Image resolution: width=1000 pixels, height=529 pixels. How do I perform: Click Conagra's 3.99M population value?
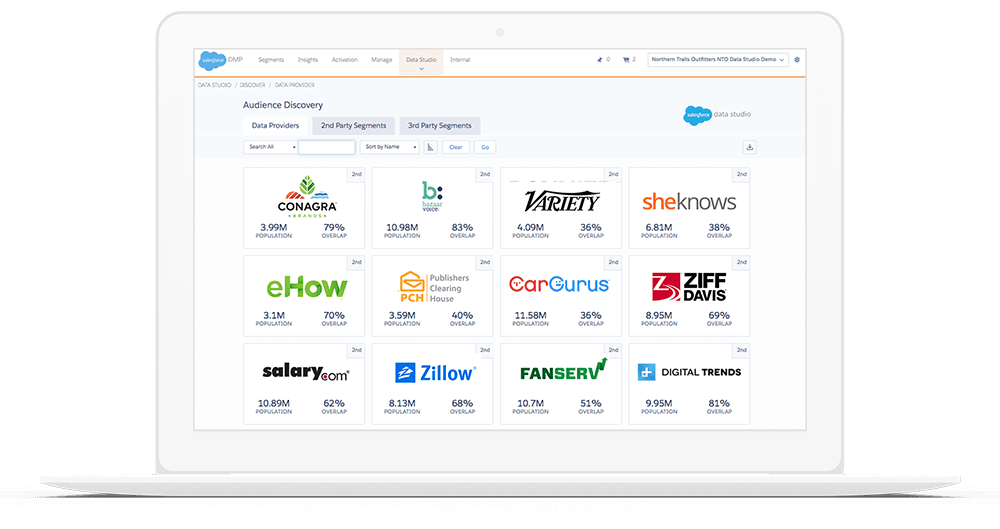(274, 227)
